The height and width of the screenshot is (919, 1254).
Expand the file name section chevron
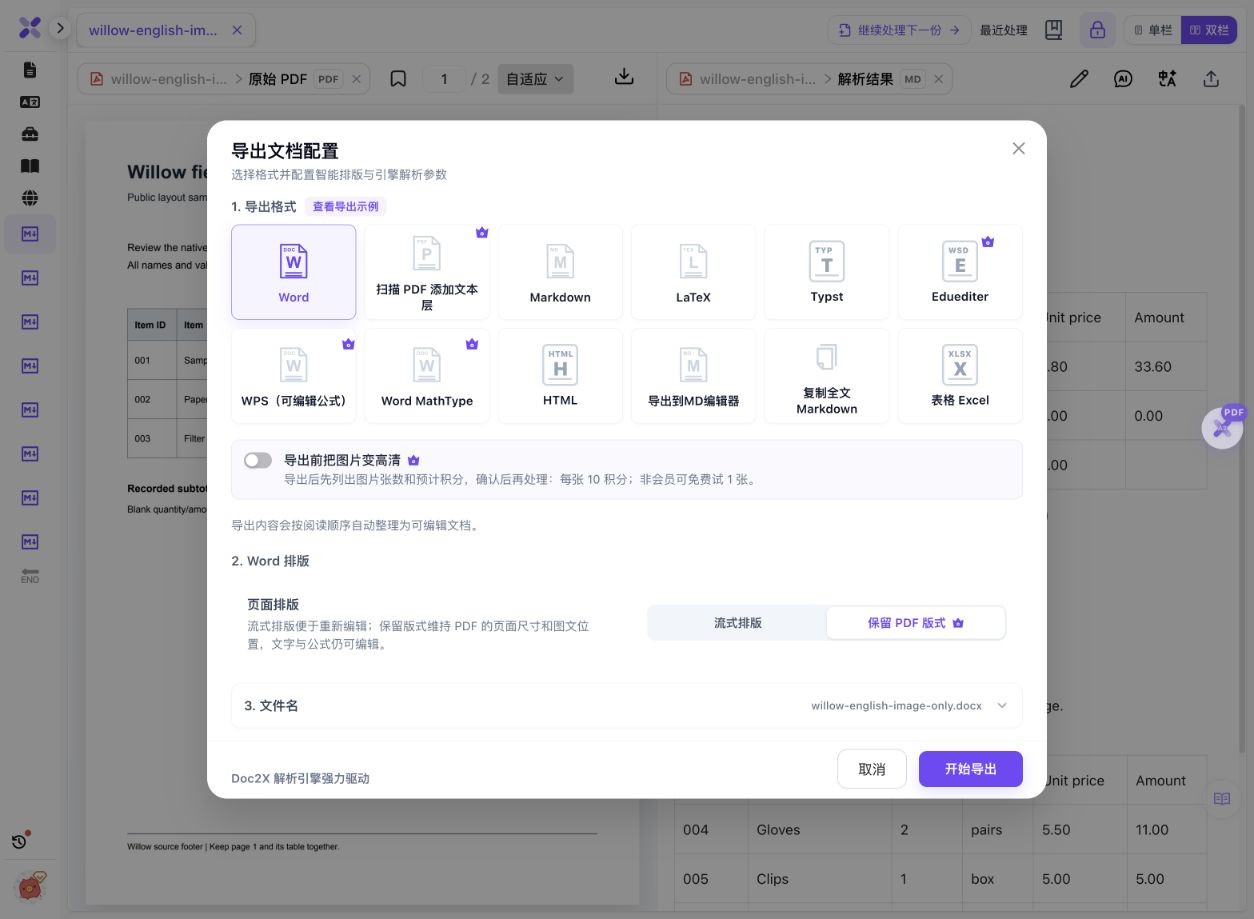(1002, 706)
